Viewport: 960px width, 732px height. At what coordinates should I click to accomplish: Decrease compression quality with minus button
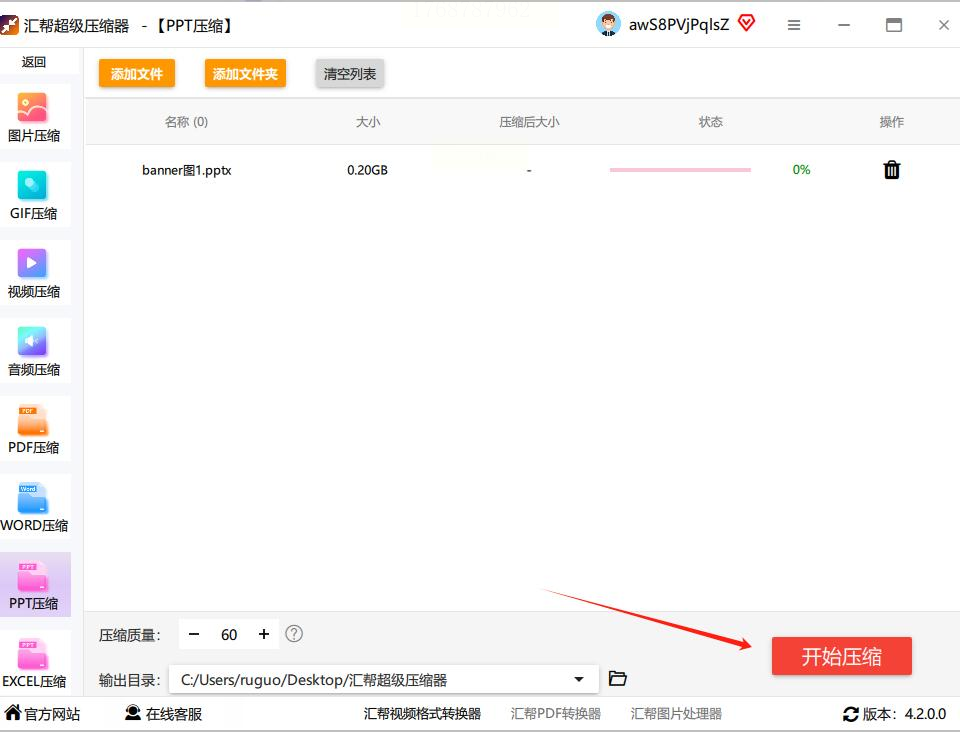tap(194, 634)
